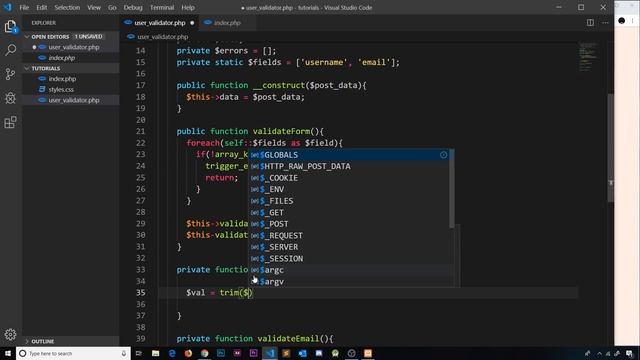This screenshot has height=360, width=640.
Task: Open the Manage gear menu
Action: [10, 334]
